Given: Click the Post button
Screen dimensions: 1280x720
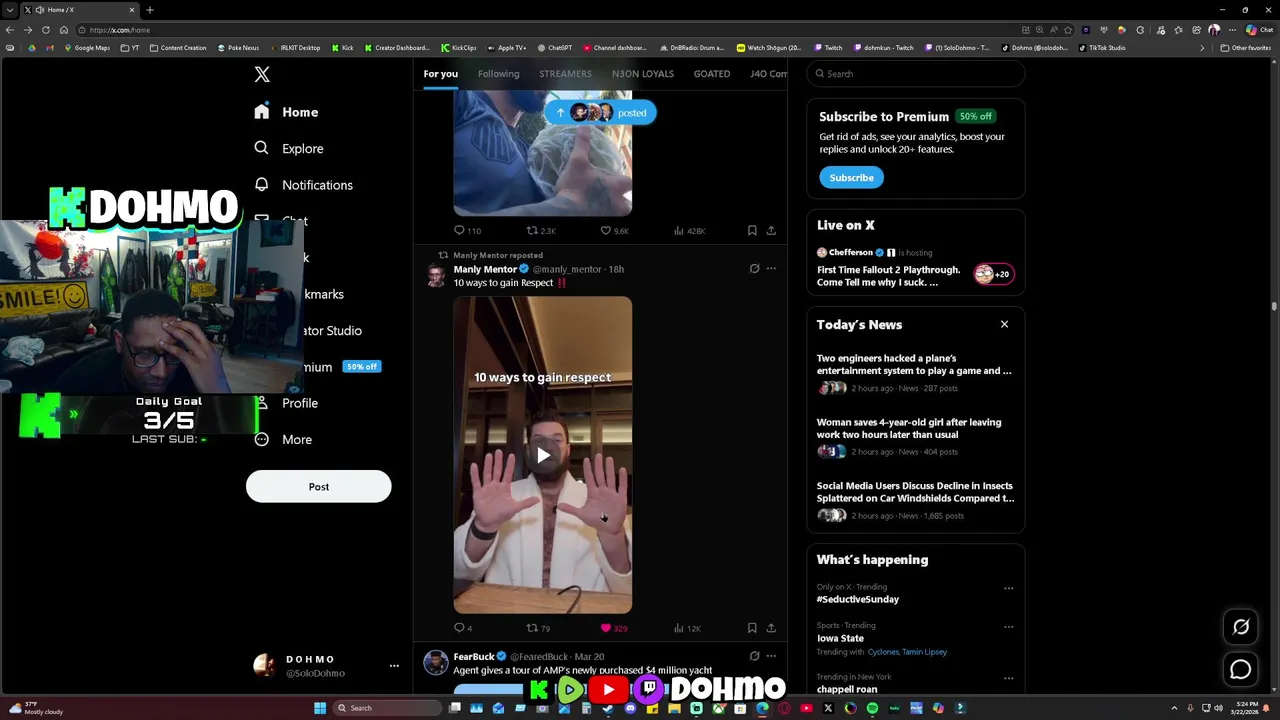Looking at the screenshot, I should [318, 486].
